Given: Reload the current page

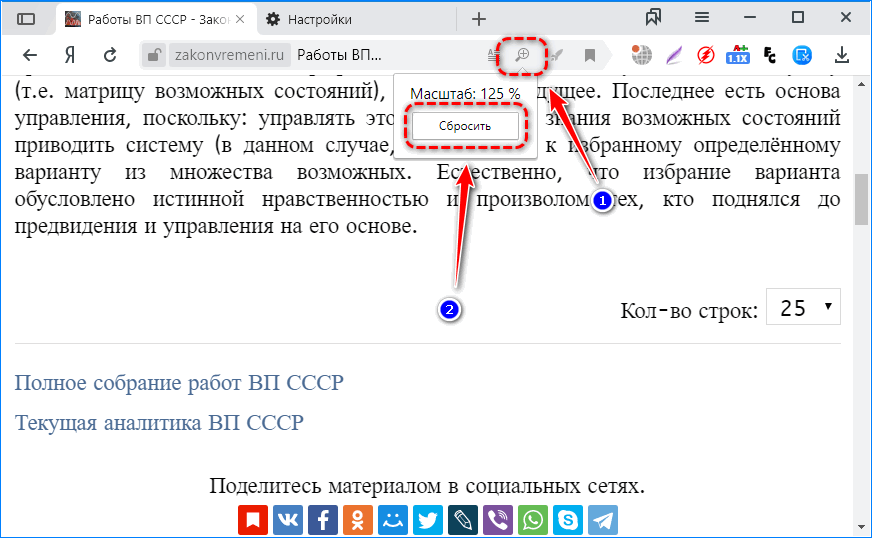Looking at the screenshot, I should [x=110, y=55].
